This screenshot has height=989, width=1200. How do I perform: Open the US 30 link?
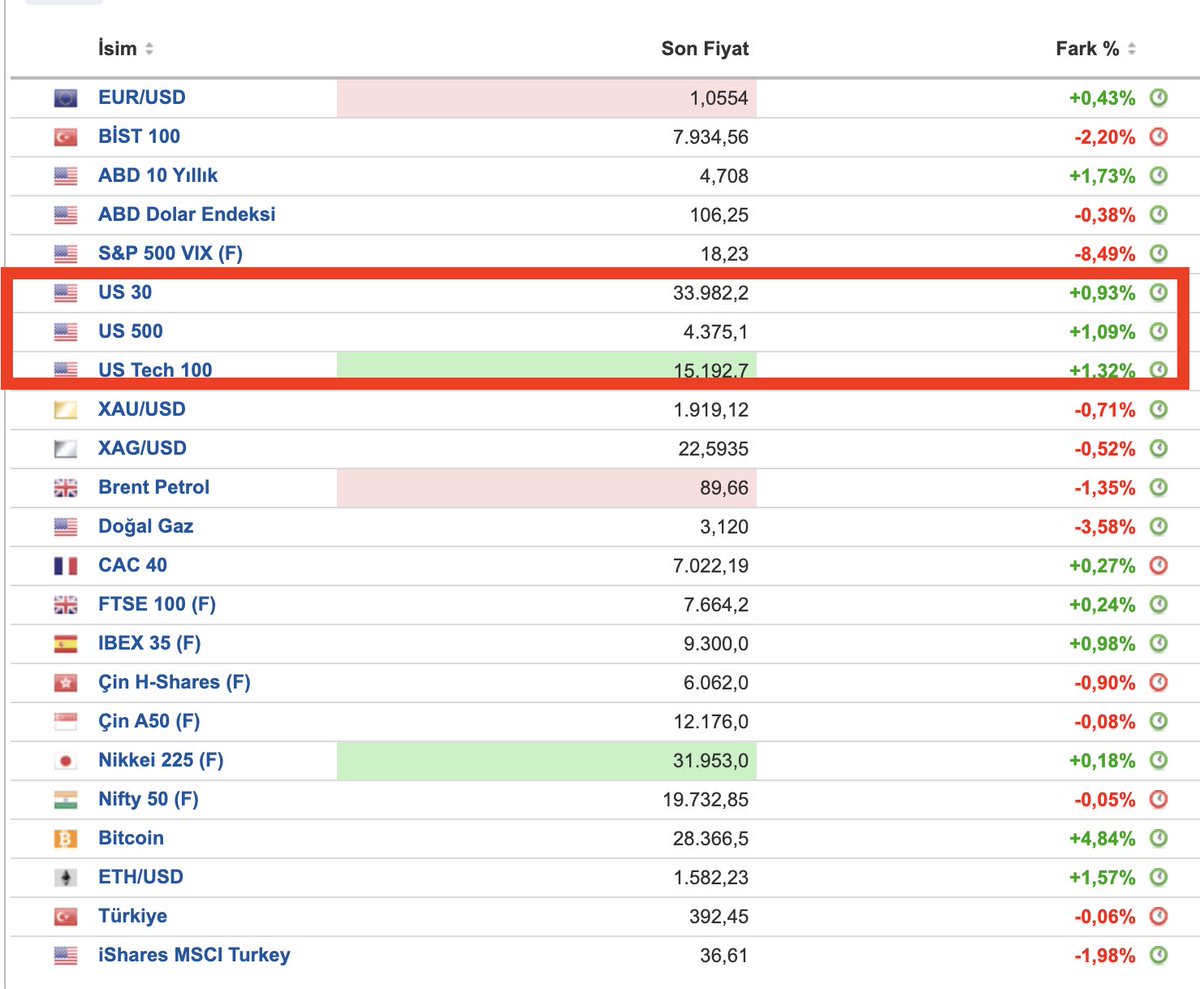tap(125, 293)
